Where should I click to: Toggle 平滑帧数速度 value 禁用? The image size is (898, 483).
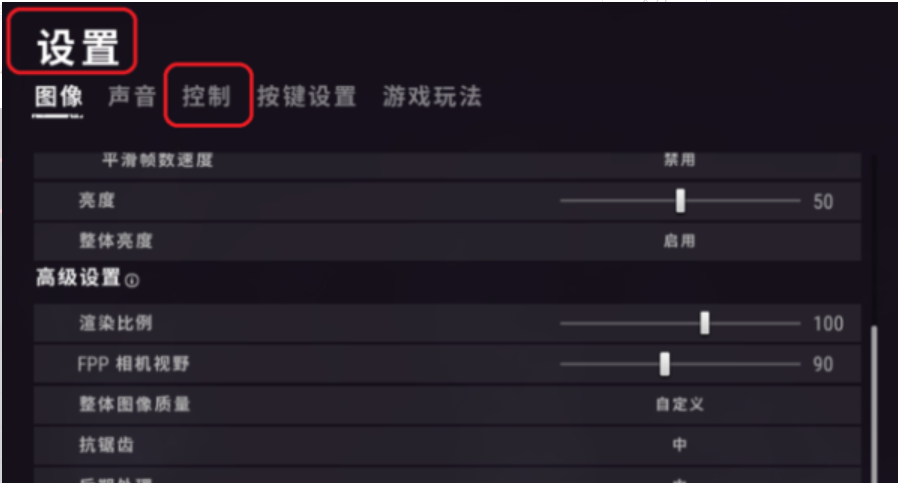click(679, 160)
